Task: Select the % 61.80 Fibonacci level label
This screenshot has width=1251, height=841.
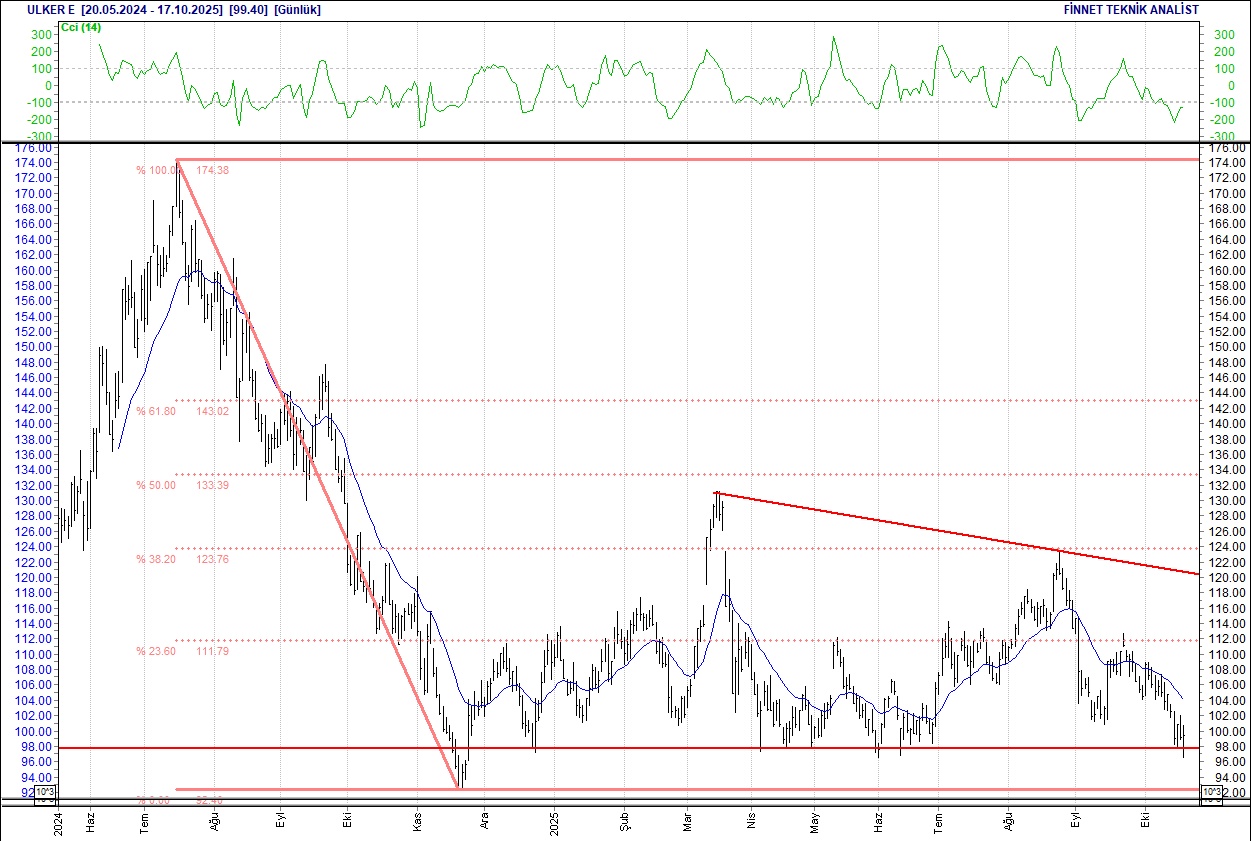Action: click(x=156, y=411)
